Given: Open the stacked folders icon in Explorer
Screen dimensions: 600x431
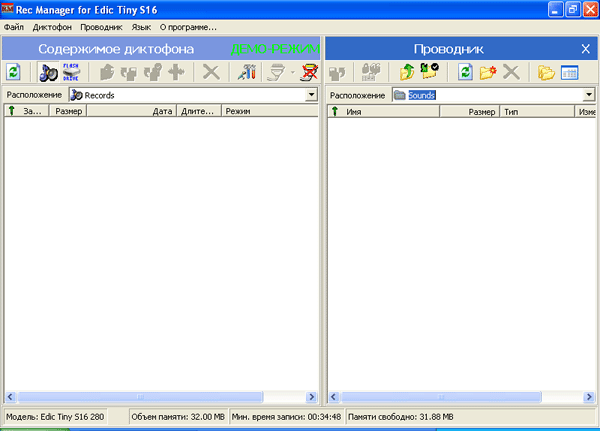Looking at the screenshot, I should click(546, 72).
